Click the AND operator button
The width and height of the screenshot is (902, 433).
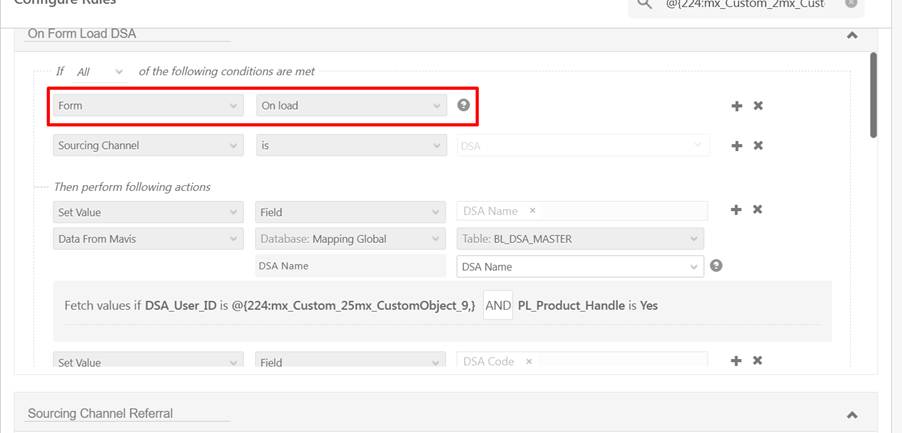pyautogui.click(x=498, y=305)
